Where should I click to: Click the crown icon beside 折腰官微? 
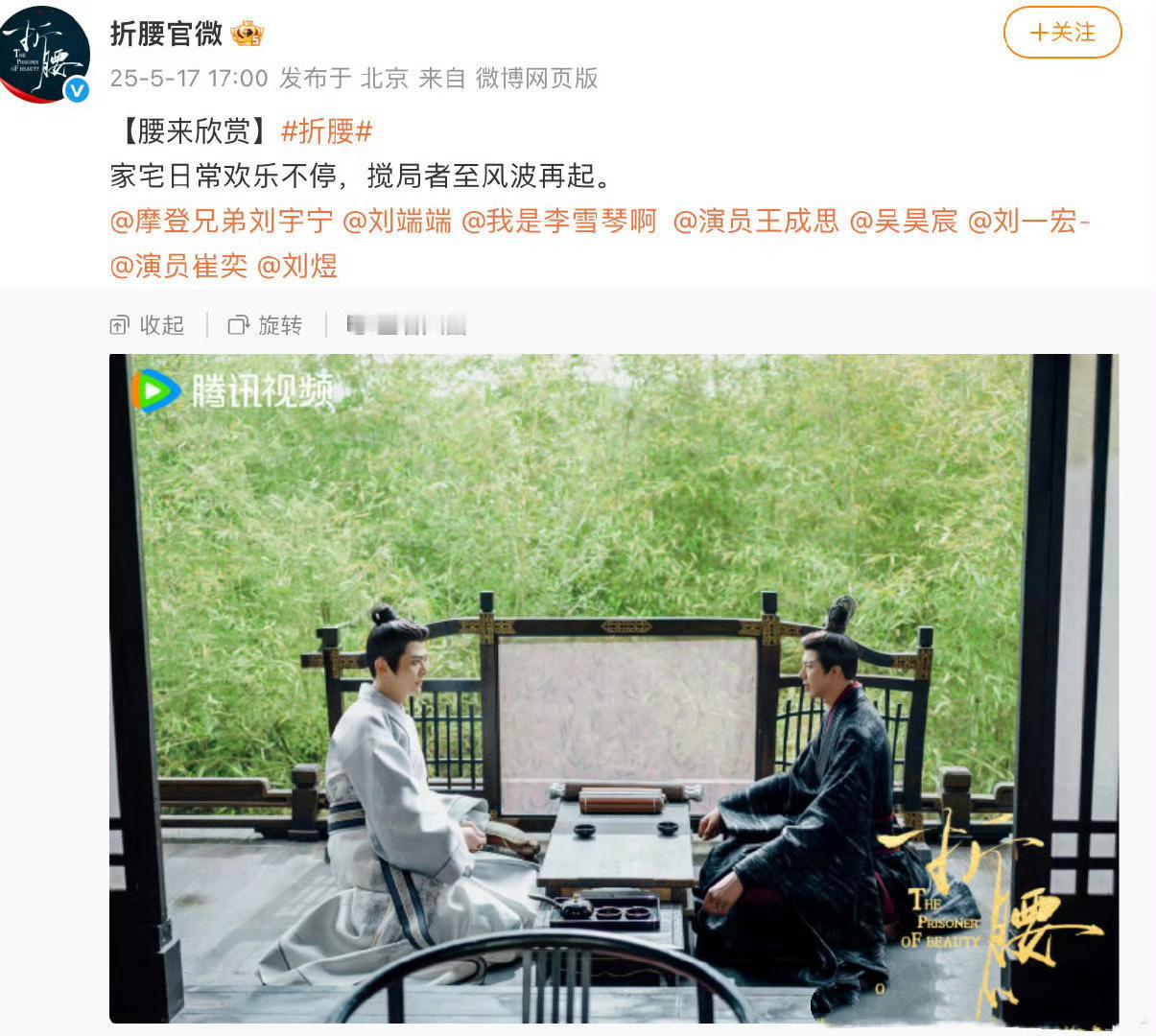click(x=247, y=34)
